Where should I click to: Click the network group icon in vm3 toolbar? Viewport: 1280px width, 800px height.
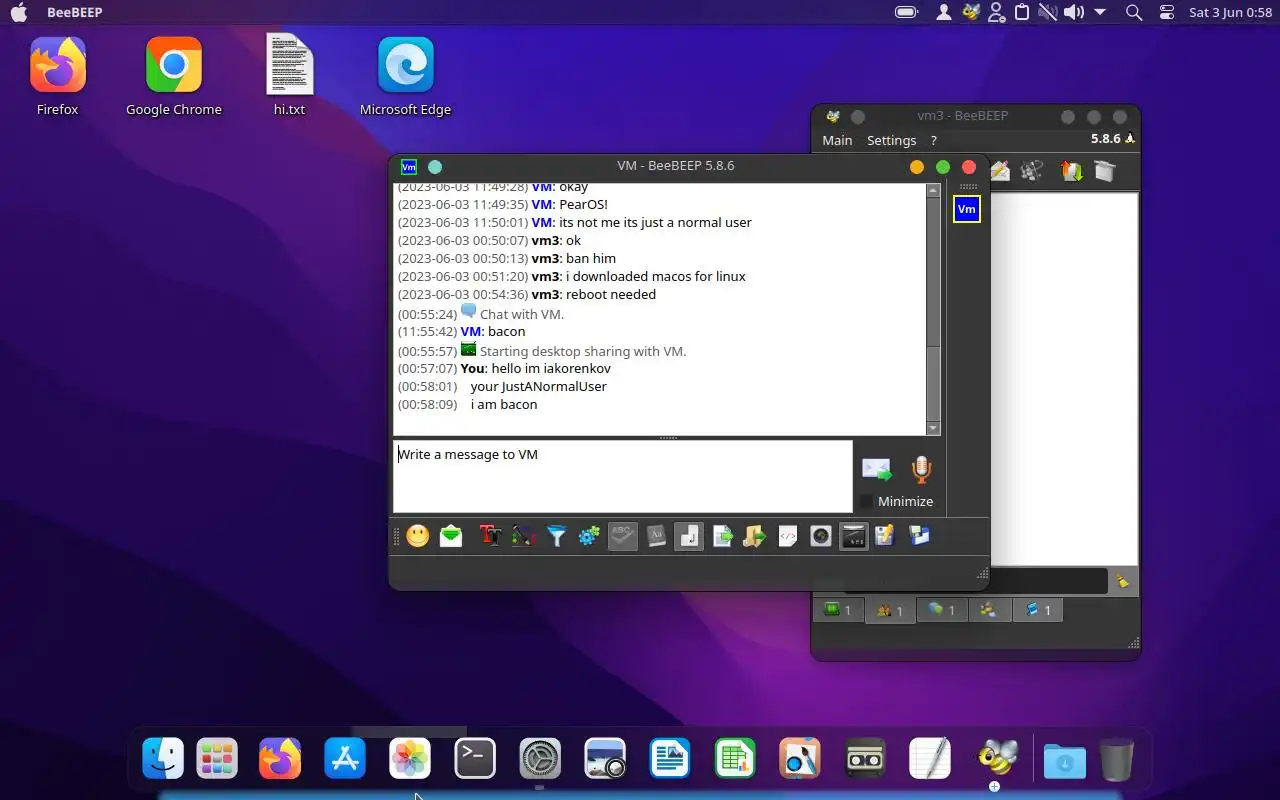click(1032, 171)
